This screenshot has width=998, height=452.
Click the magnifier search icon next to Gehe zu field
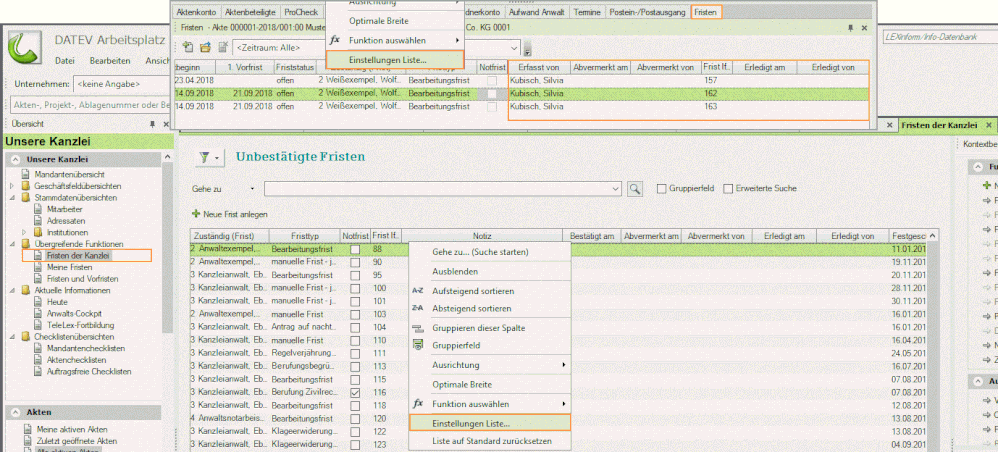(x=634, y=188)
